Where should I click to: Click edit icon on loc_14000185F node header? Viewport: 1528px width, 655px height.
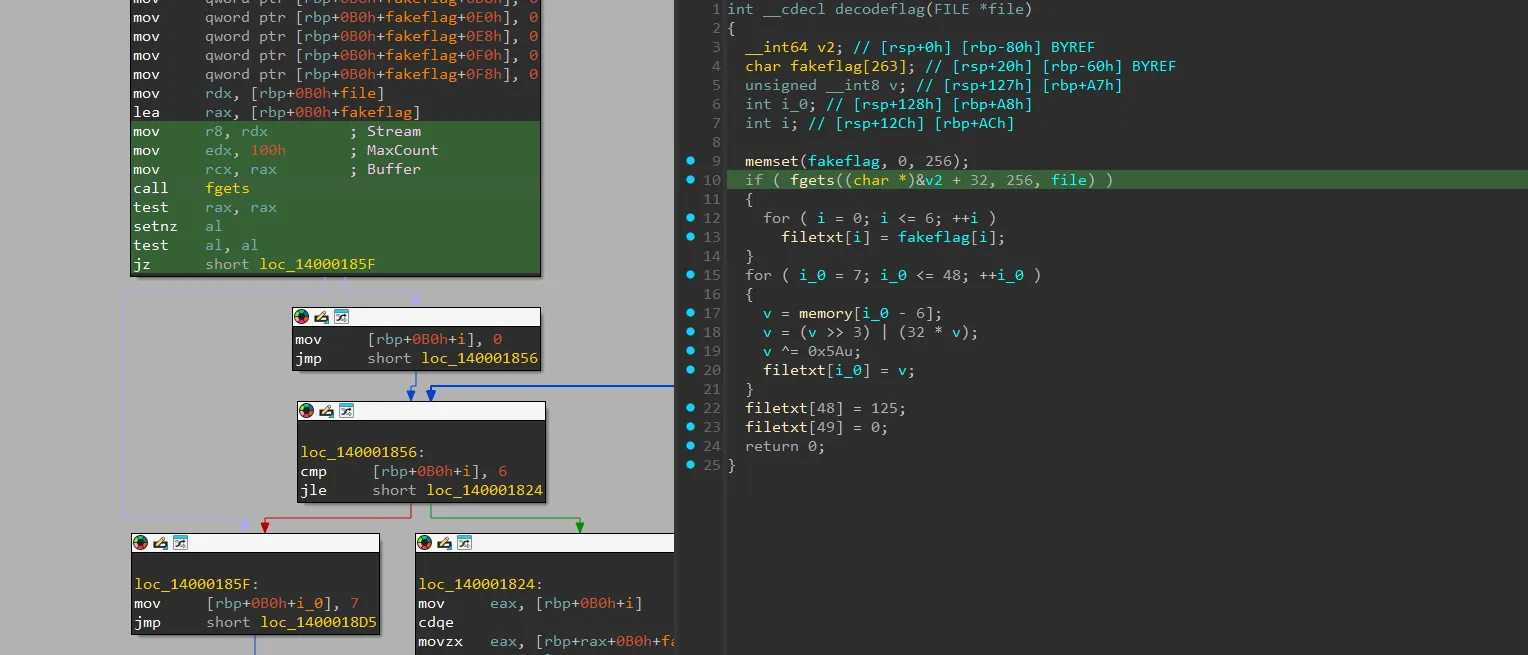coord(160,543)
